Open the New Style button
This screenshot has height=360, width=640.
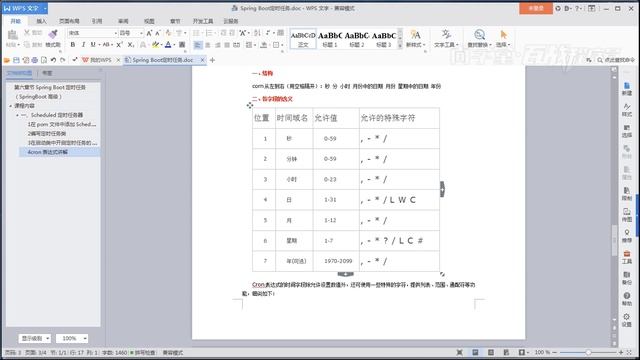(415, 38)
